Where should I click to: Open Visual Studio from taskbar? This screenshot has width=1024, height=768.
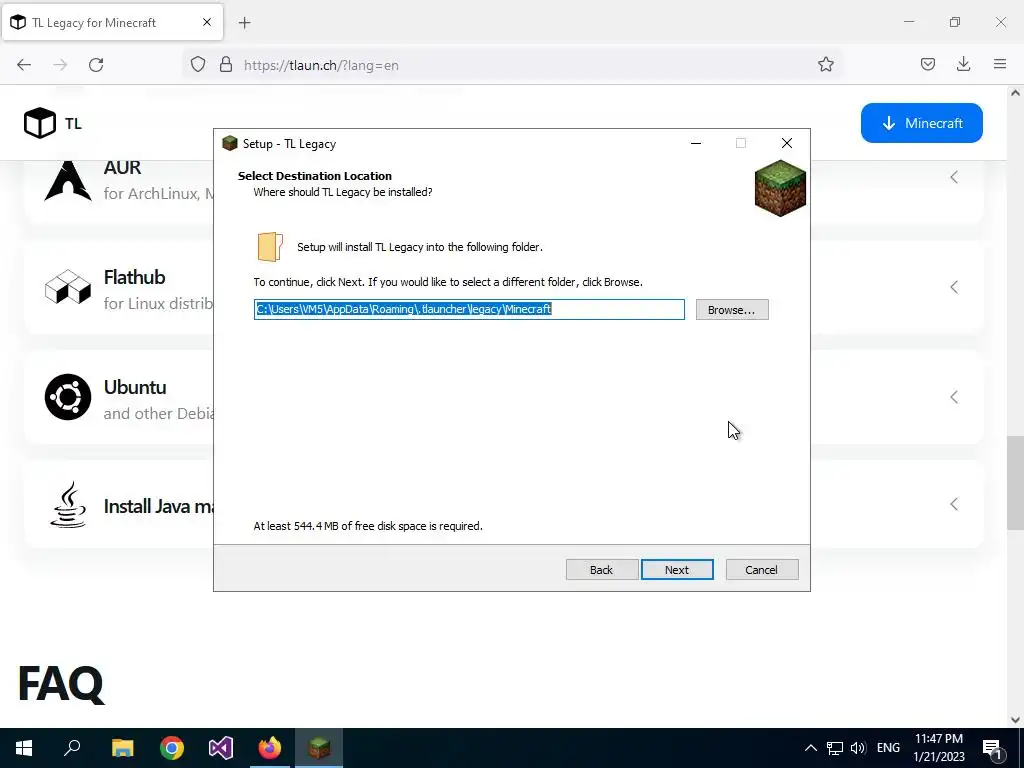coord(221,748)
